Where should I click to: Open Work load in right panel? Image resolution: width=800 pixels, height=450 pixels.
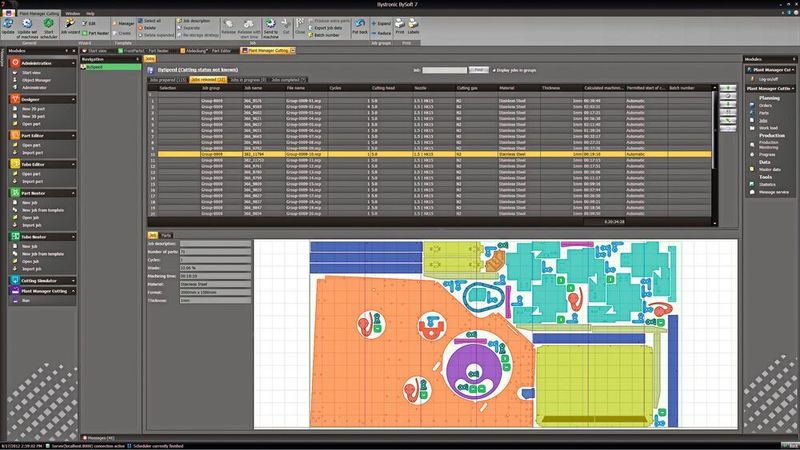[768, 128]
